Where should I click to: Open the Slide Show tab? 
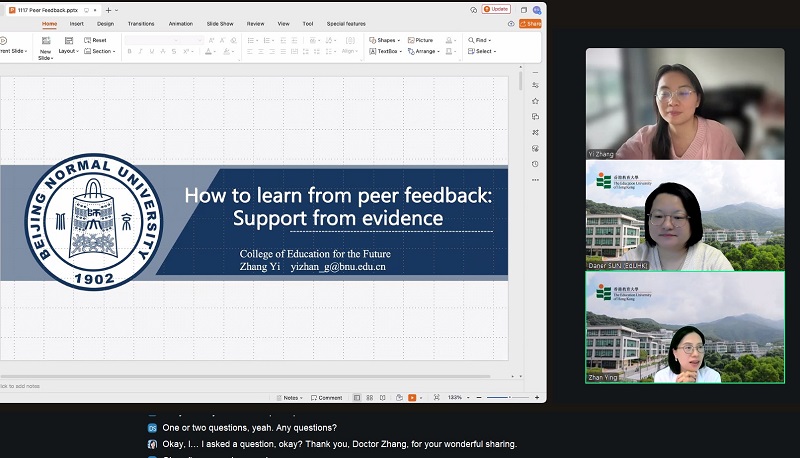coord(218,23)
